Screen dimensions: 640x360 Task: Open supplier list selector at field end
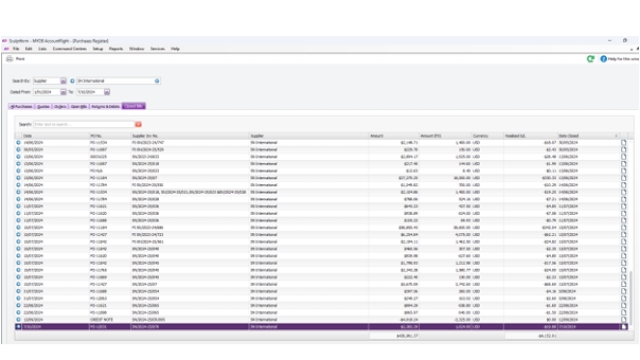click(157, 81)
